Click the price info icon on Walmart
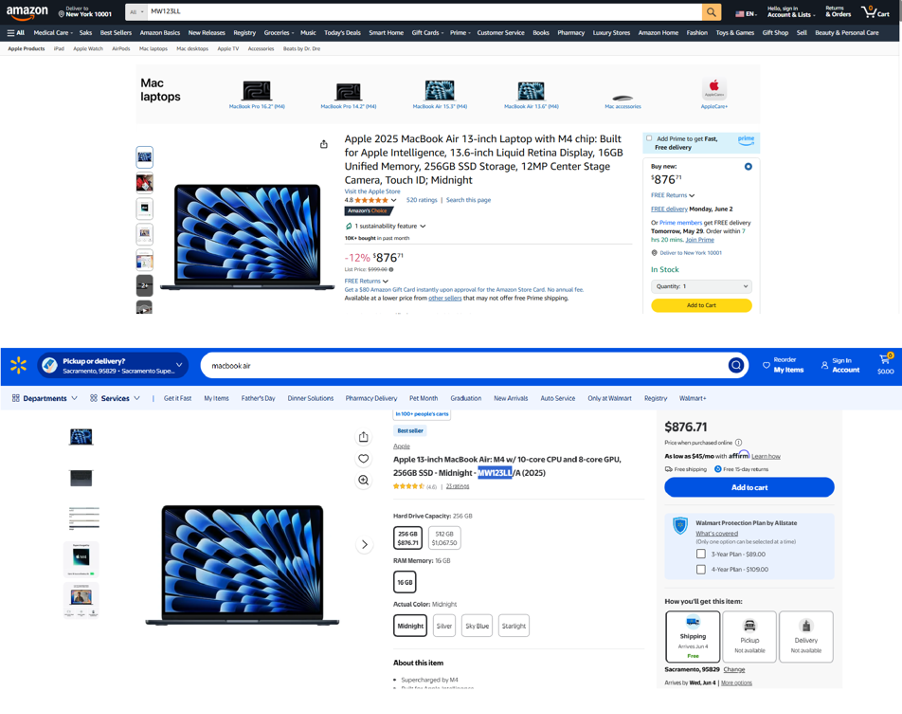 pyautogui.click(x=738, y=442)
